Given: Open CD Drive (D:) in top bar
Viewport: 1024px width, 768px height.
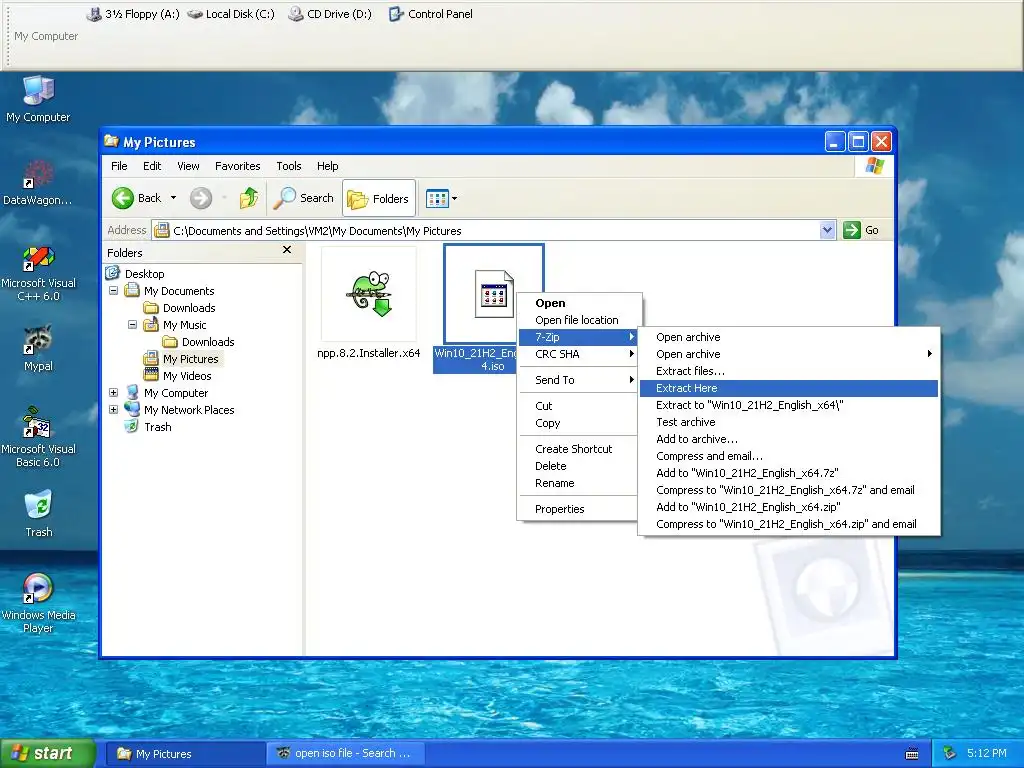Looking at the screenshot, I should point(330,14).
